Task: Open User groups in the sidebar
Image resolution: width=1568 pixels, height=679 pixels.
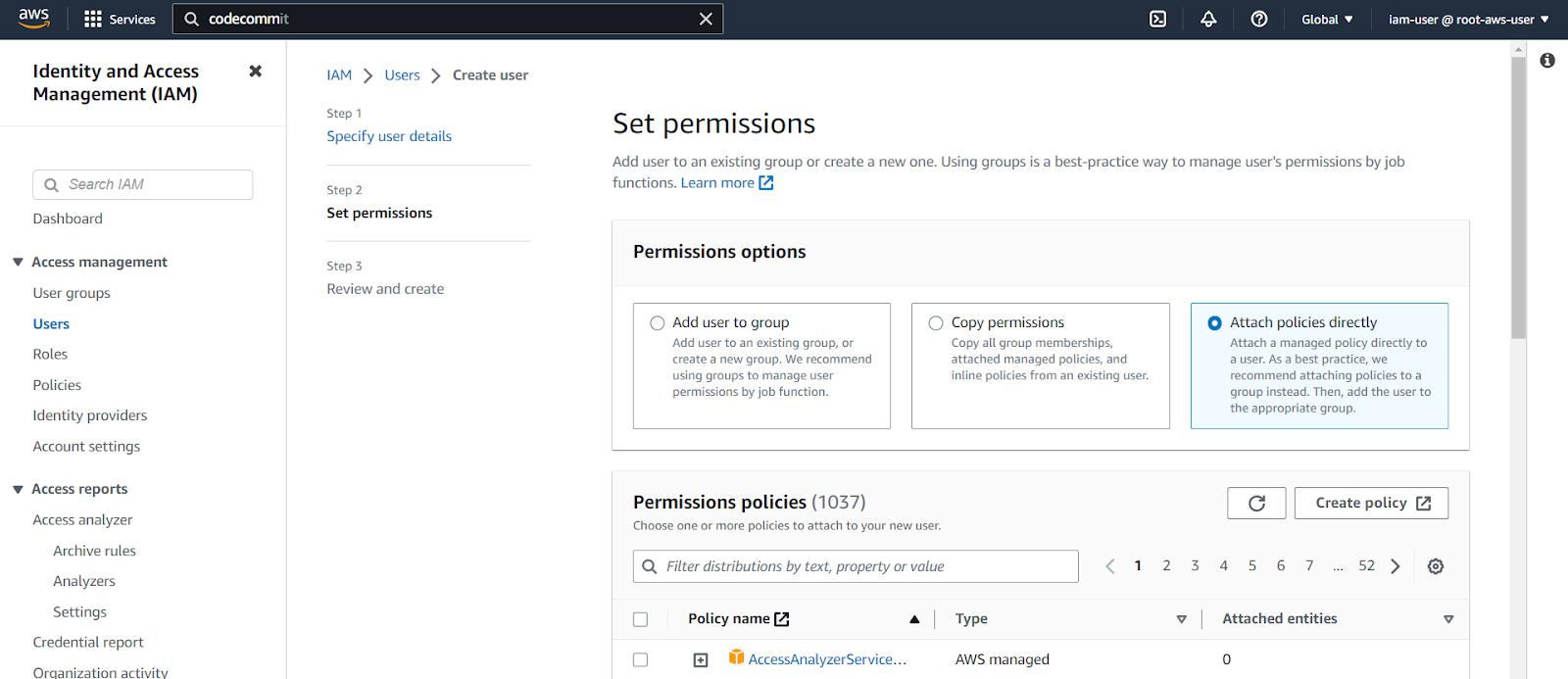Action: click(x=72, y=293)
